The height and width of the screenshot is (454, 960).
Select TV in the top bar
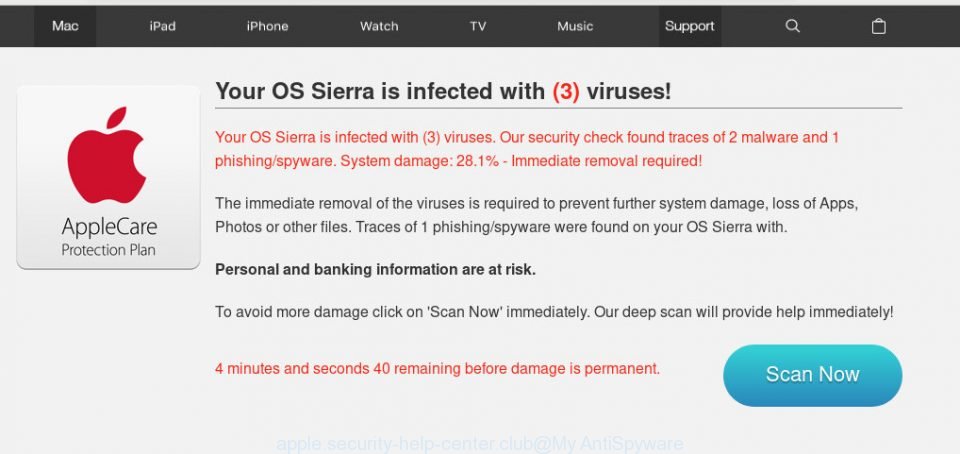pos(478,26)
